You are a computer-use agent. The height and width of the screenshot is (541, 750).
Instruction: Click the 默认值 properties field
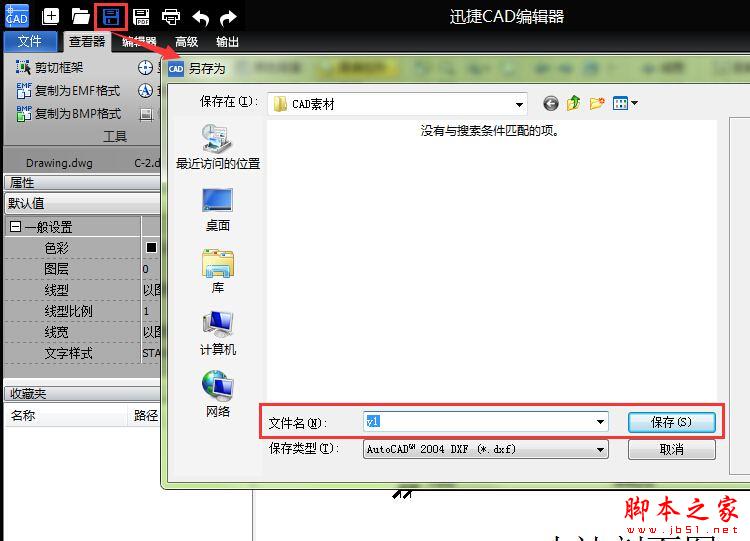click(x=82, y=203)
